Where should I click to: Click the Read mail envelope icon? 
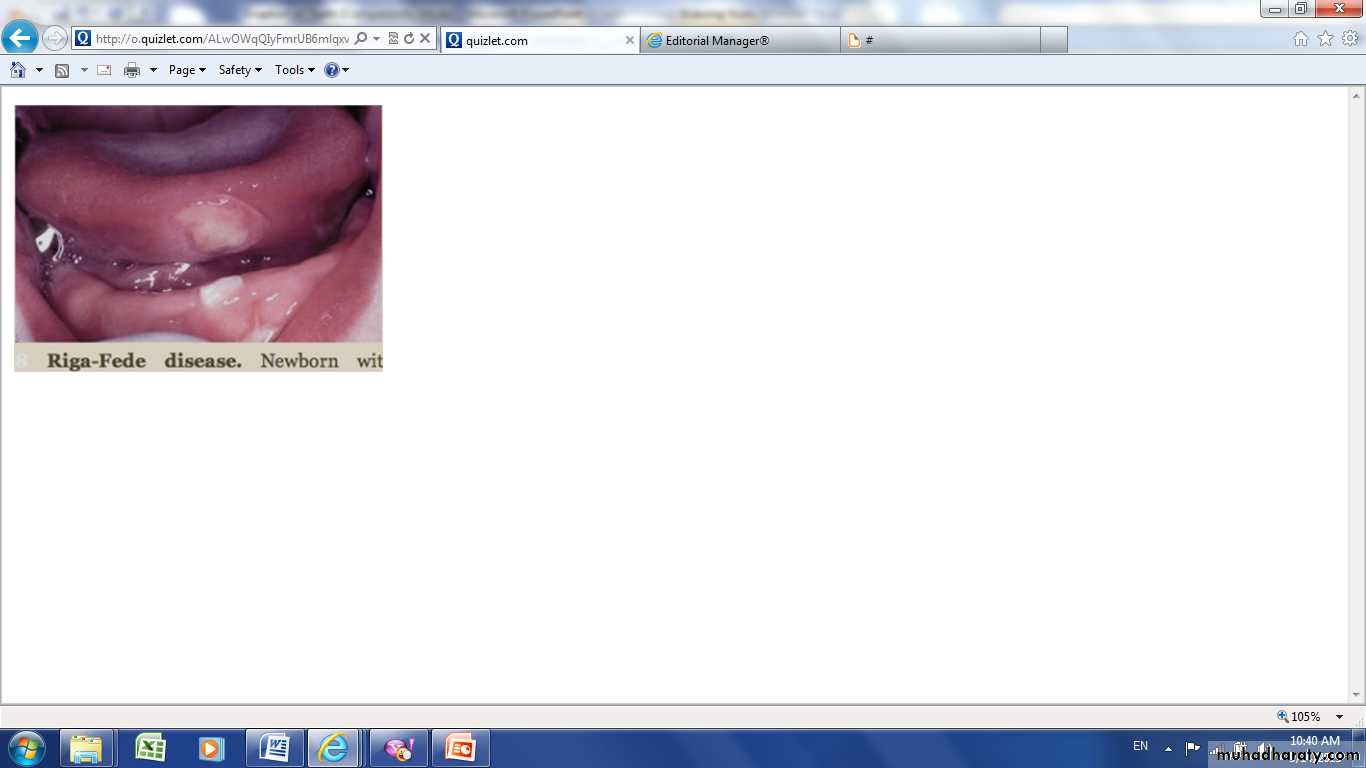(x=104, y=70)
